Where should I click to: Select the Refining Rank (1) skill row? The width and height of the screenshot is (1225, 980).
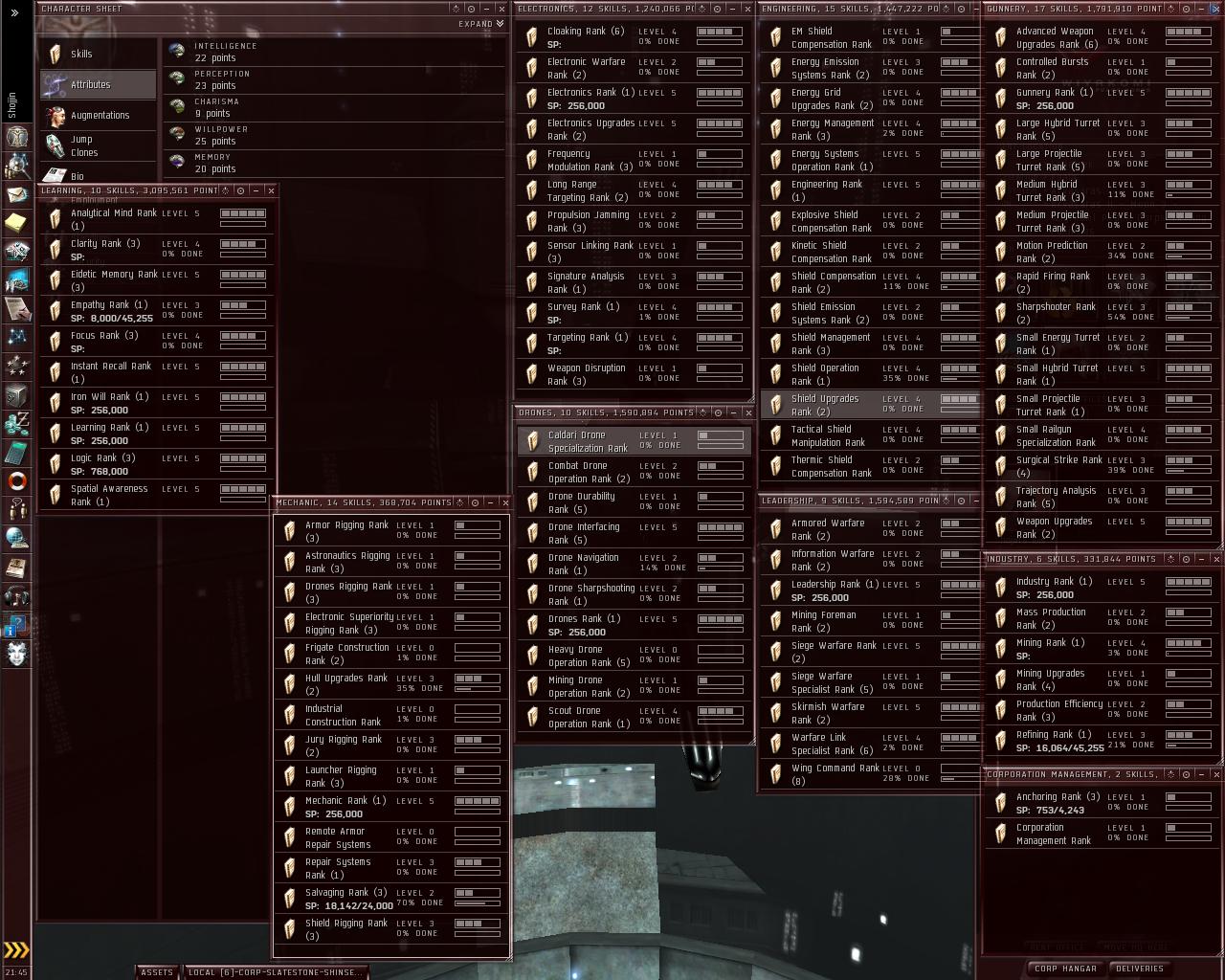(x=1103, y=741)
